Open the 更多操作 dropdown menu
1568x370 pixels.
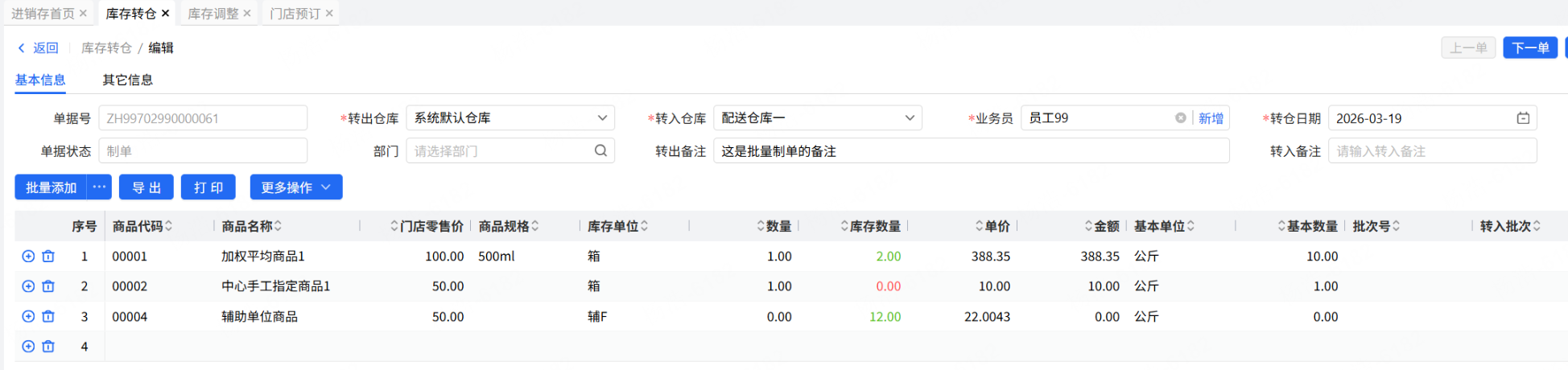click(x=296, y=187)
